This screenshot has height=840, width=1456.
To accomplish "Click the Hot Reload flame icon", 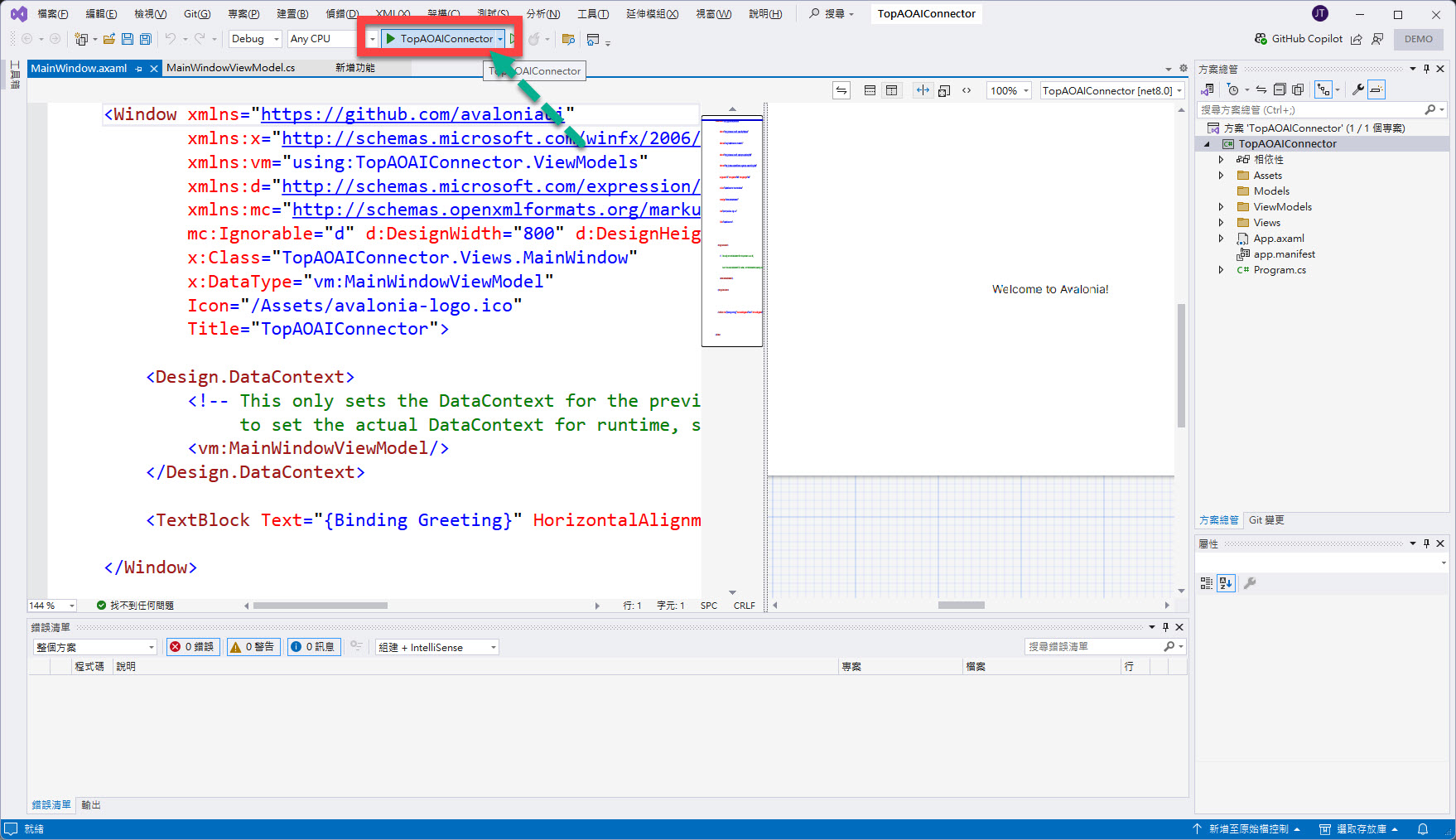I will coord(534,39).
